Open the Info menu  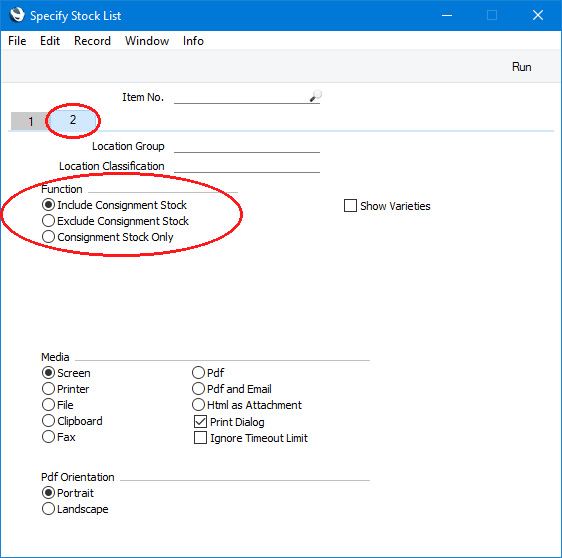click(x=193, y=41)
